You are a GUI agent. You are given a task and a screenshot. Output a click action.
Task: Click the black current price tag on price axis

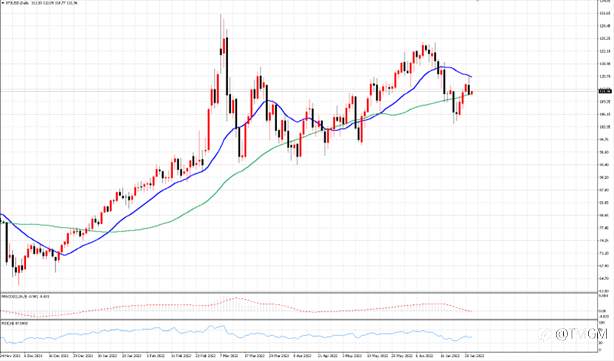[x=605, y=91]
